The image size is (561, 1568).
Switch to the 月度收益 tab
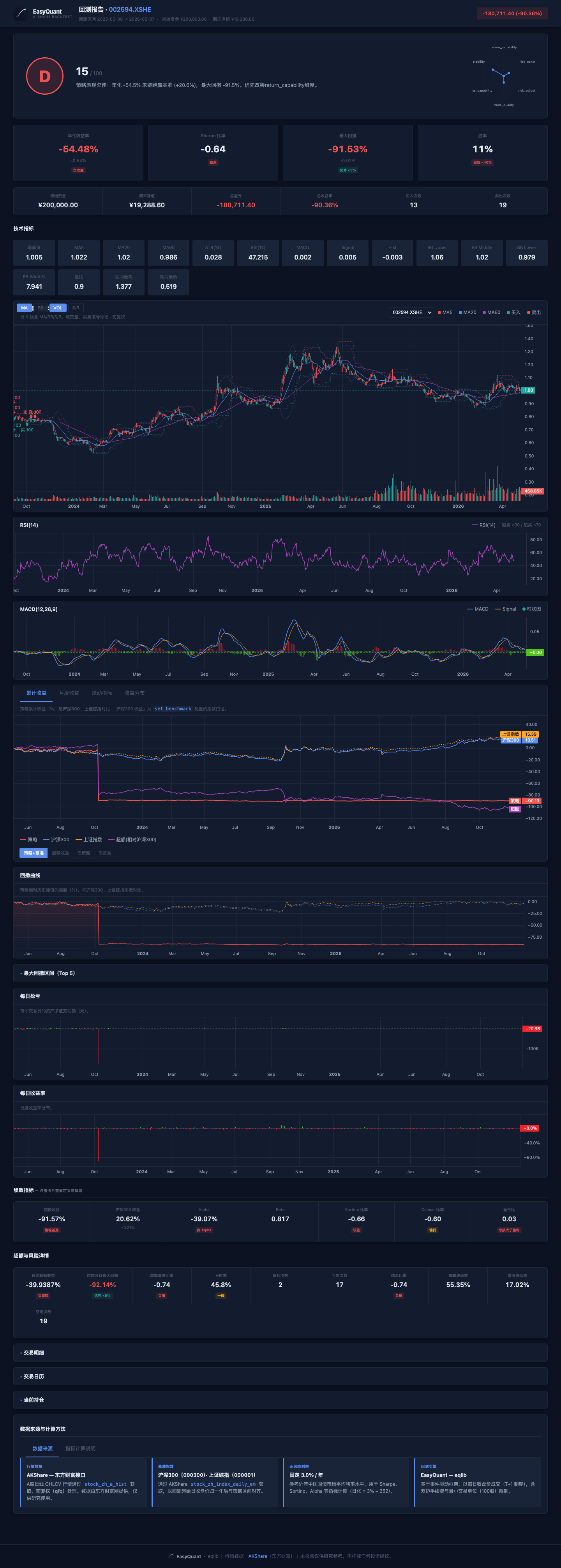tap(69, 693)
